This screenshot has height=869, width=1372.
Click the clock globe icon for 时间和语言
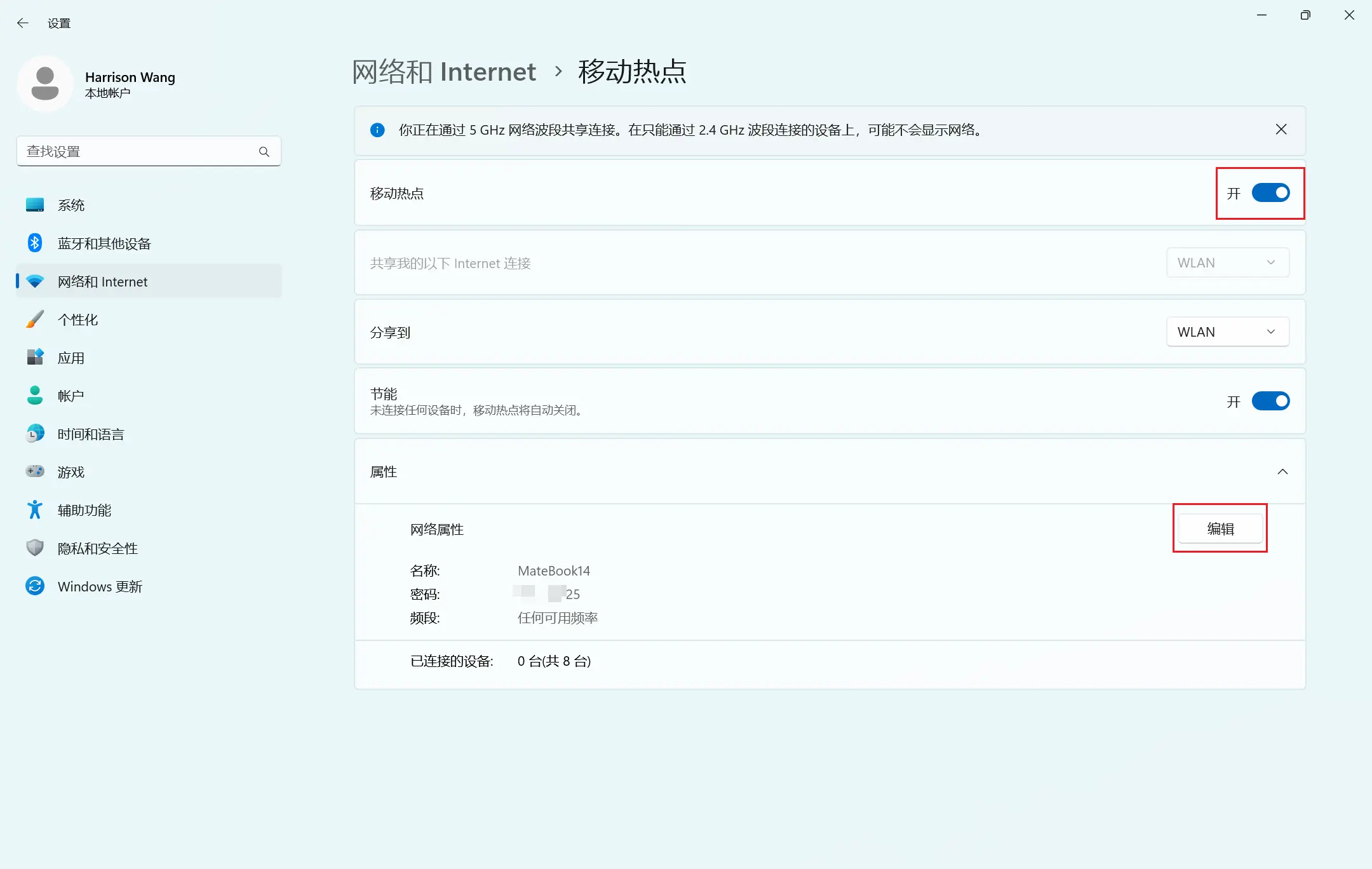point(35,434)
